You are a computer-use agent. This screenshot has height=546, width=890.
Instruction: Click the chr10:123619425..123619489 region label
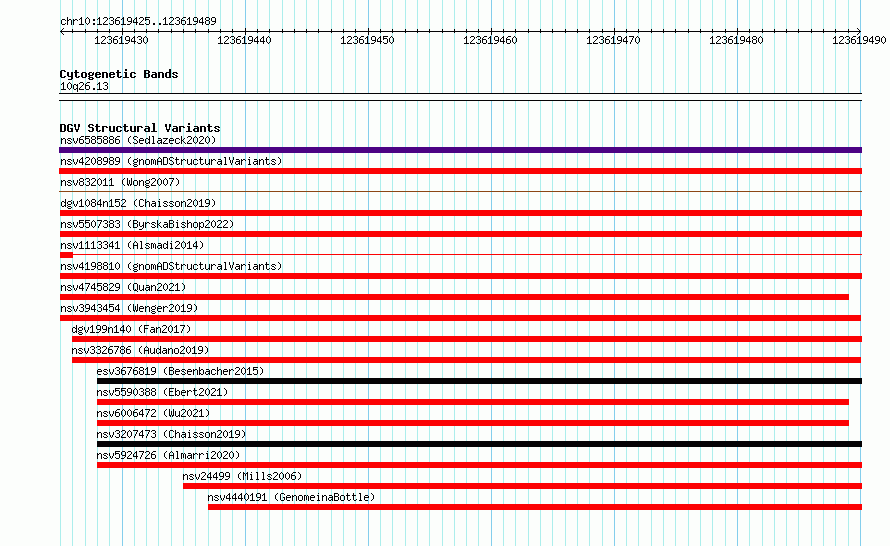point(138,21)
